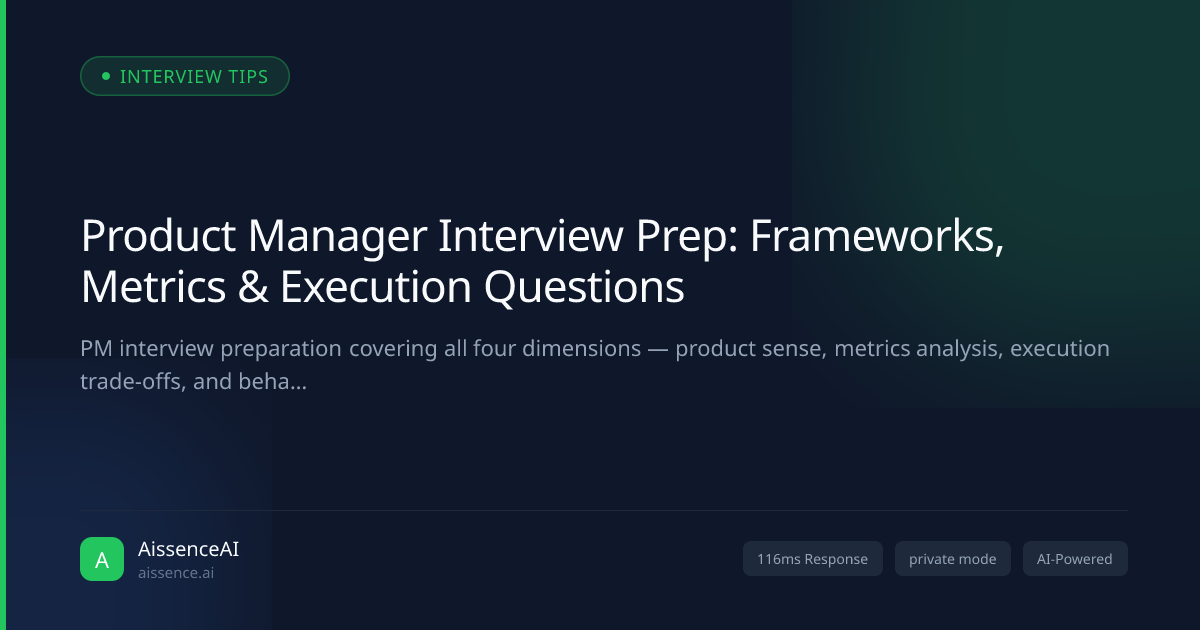Open the Product Manager Interview Prep headline
The width and height of the screenshot is (1200, 630).
click(x=543, y=262)
